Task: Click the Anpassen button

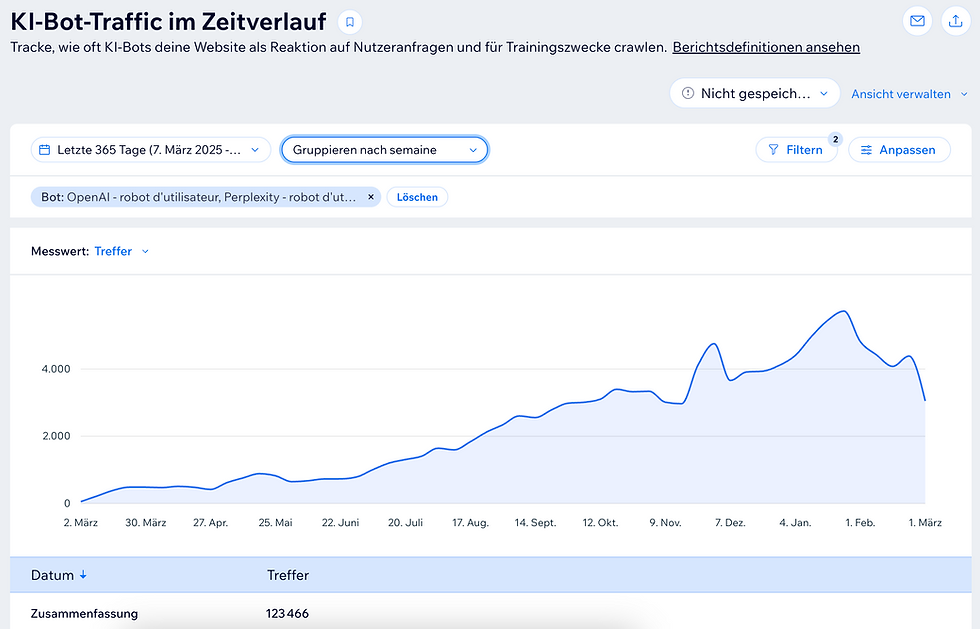Action: (x=899, y=149)
